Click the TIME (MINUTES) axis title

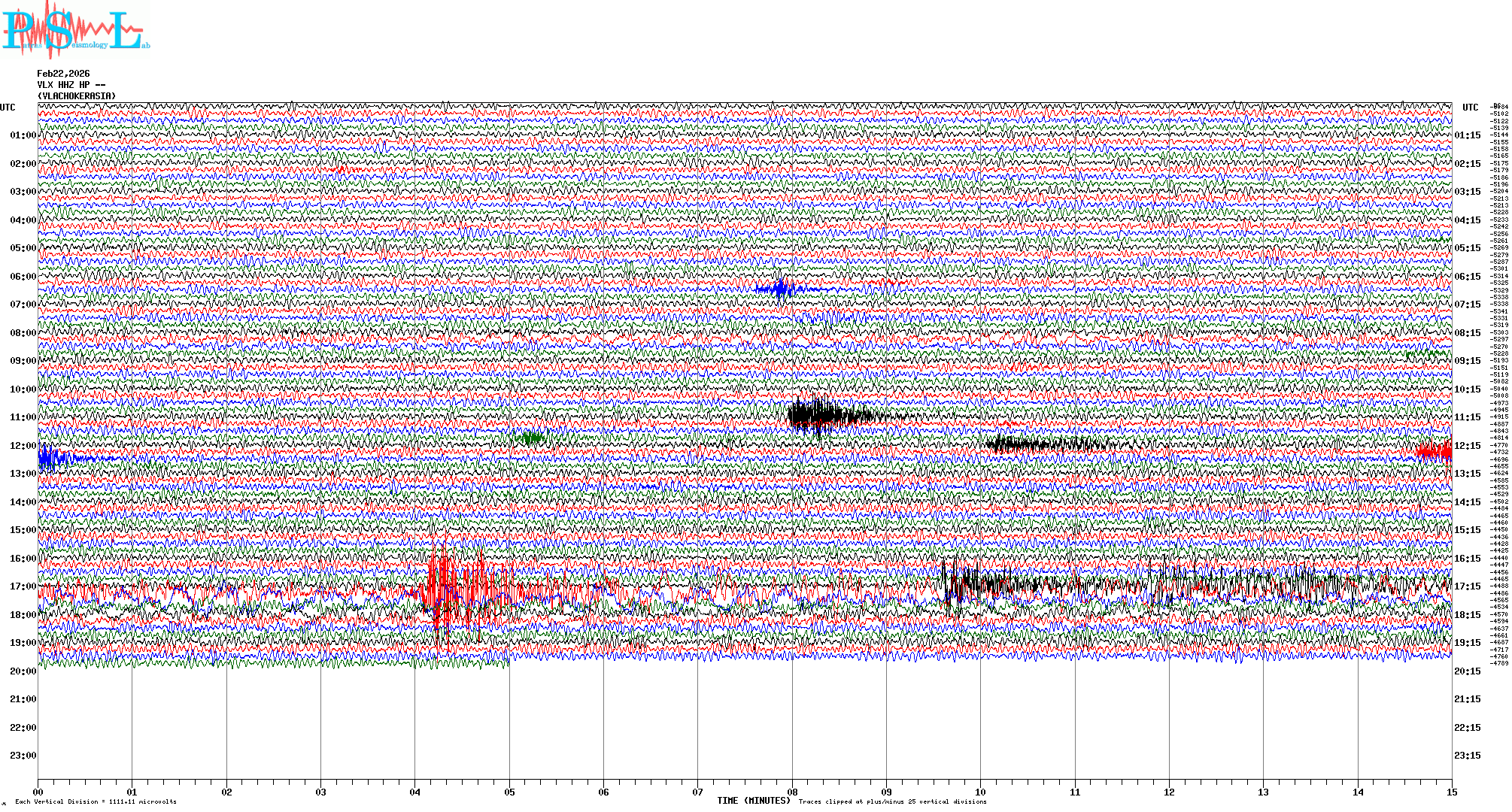pyautogui.click(x=754, y=801)
